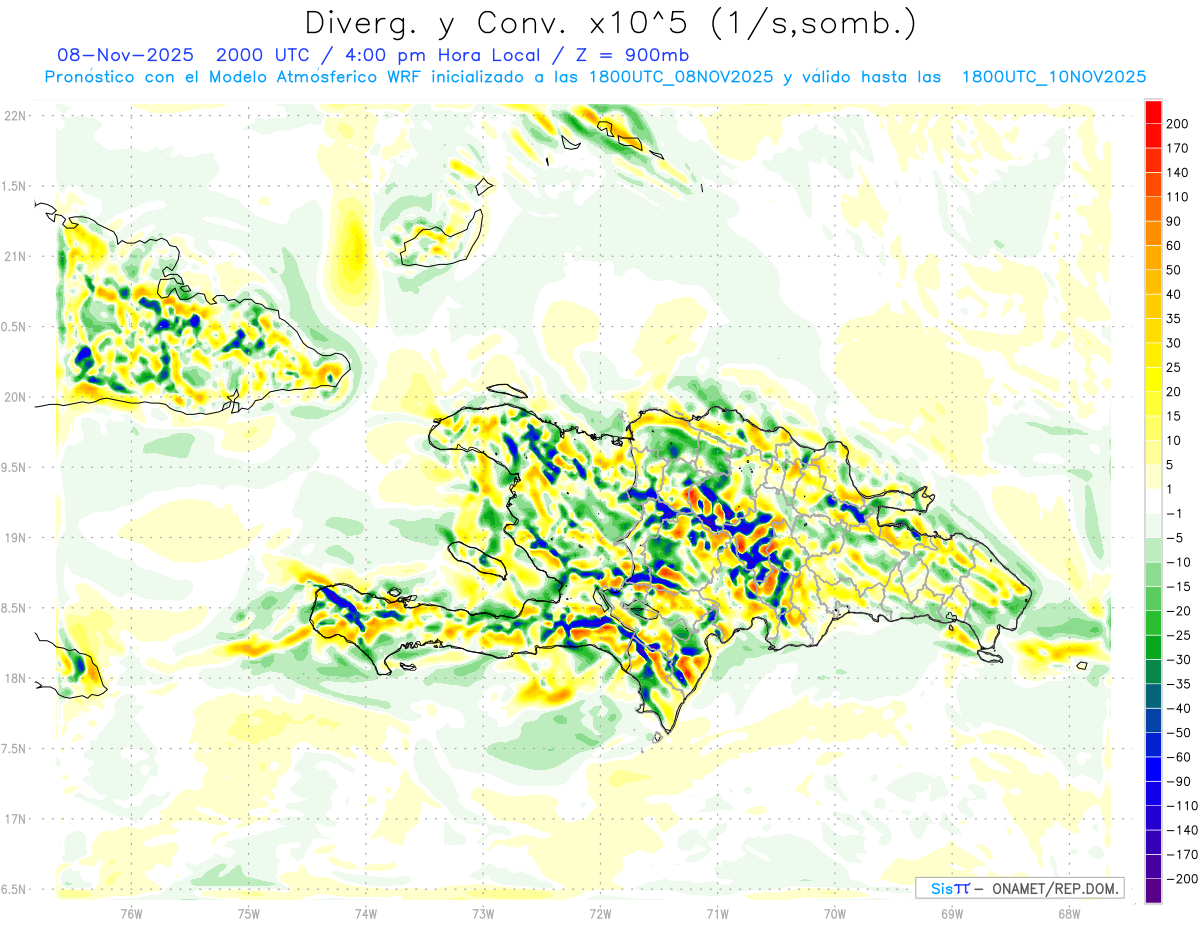The image size is (1200, 927).
Task: Click the positive '90' colorbar value
Action: click(x=1175, y=221)
